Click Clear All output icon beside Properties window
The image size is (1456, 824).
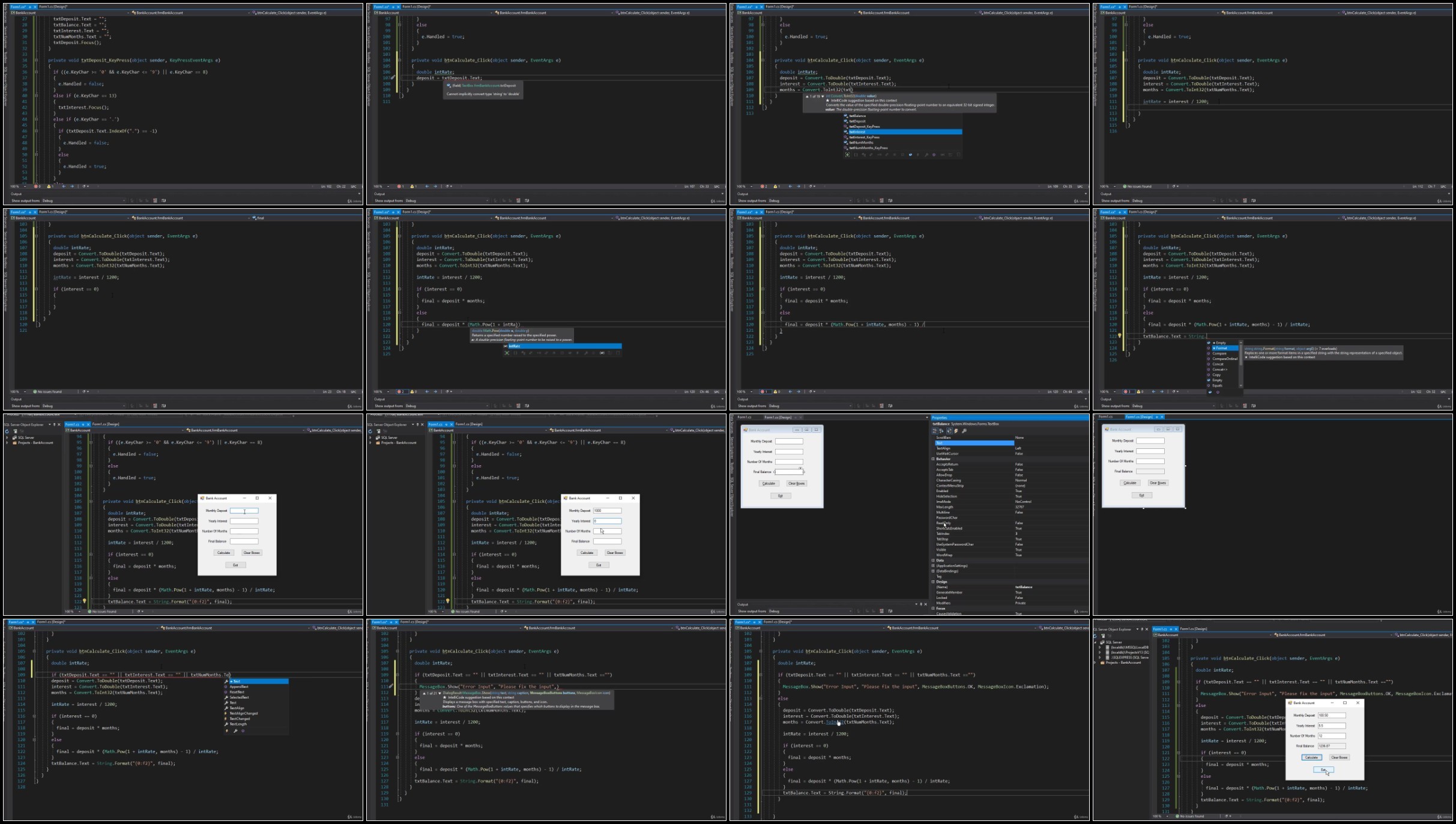pyautogui.click(x=881, y=611)
